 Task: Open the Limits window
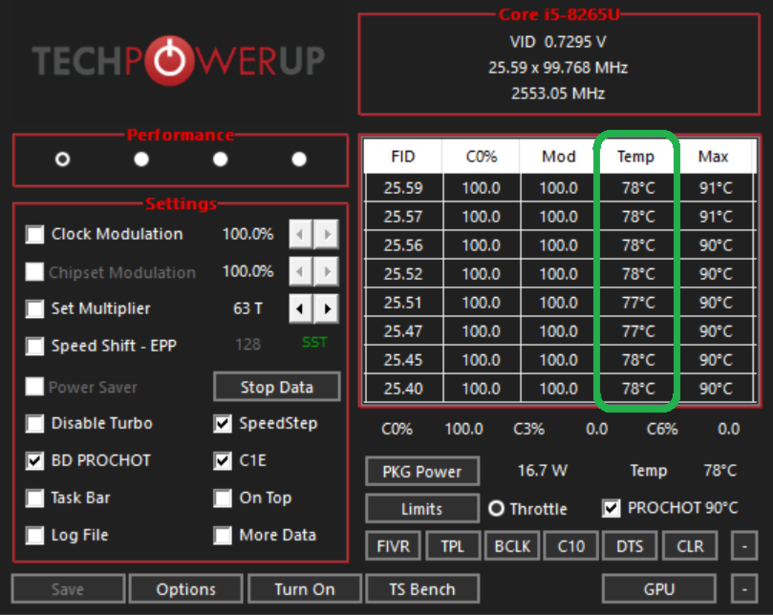(x=422, y=509)
